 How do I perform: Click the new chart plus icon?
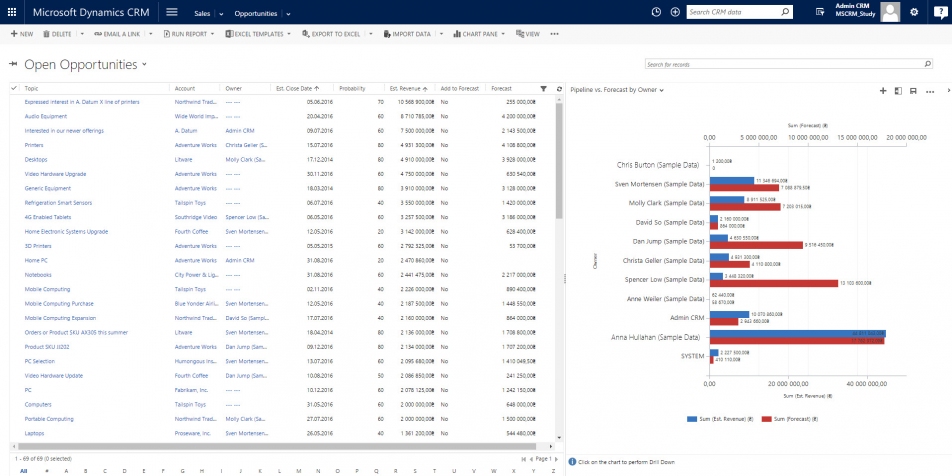point(883,90)
